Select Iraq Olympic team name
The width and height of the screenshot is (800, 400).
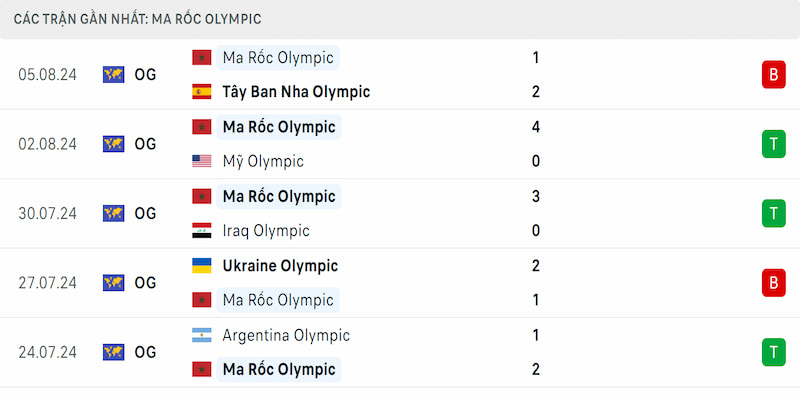click(x=266, y=231)
